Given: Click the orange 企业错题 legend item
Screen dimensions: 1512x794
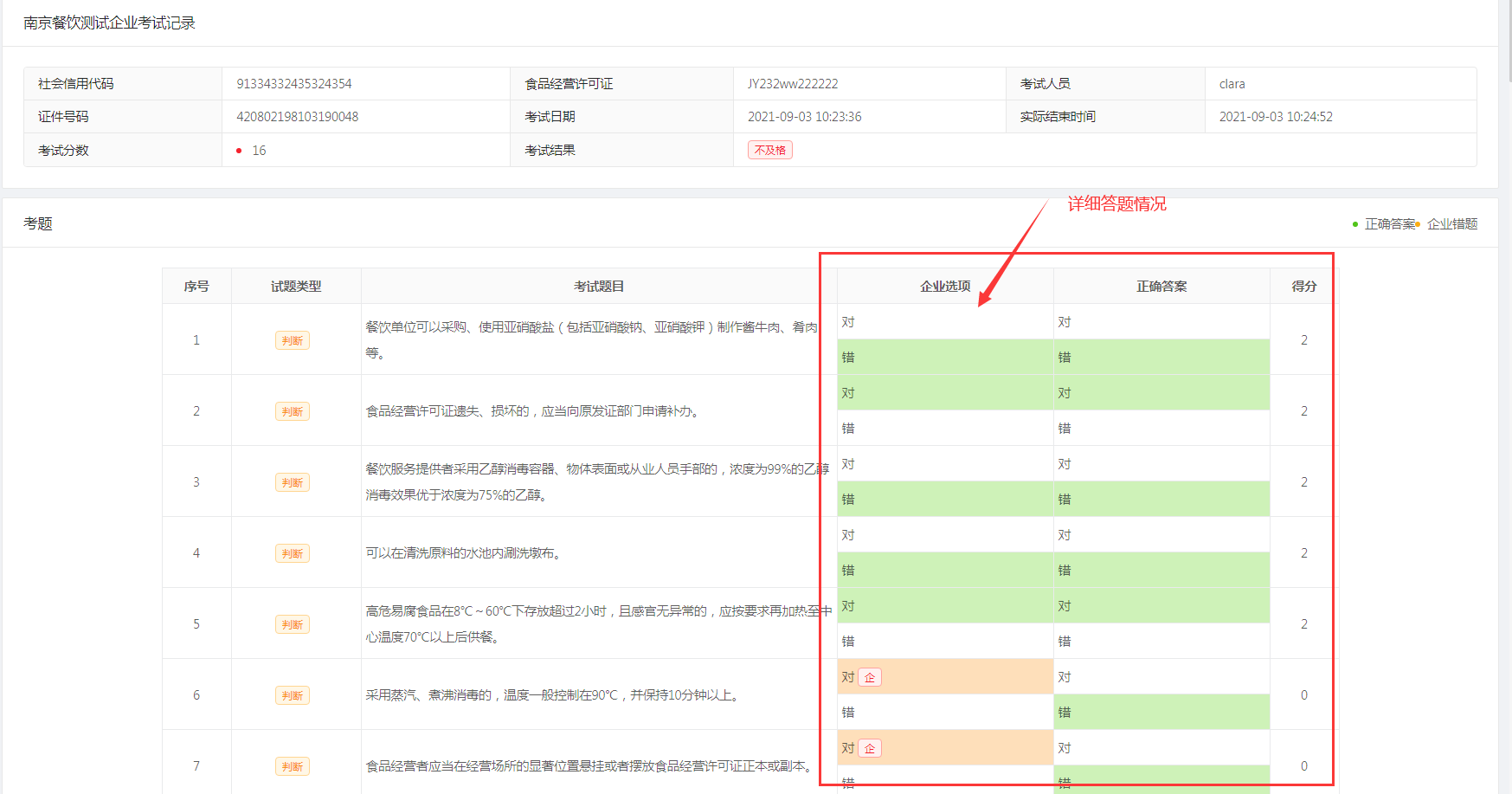Looking at the screenshot, I should coord(1451,224).
